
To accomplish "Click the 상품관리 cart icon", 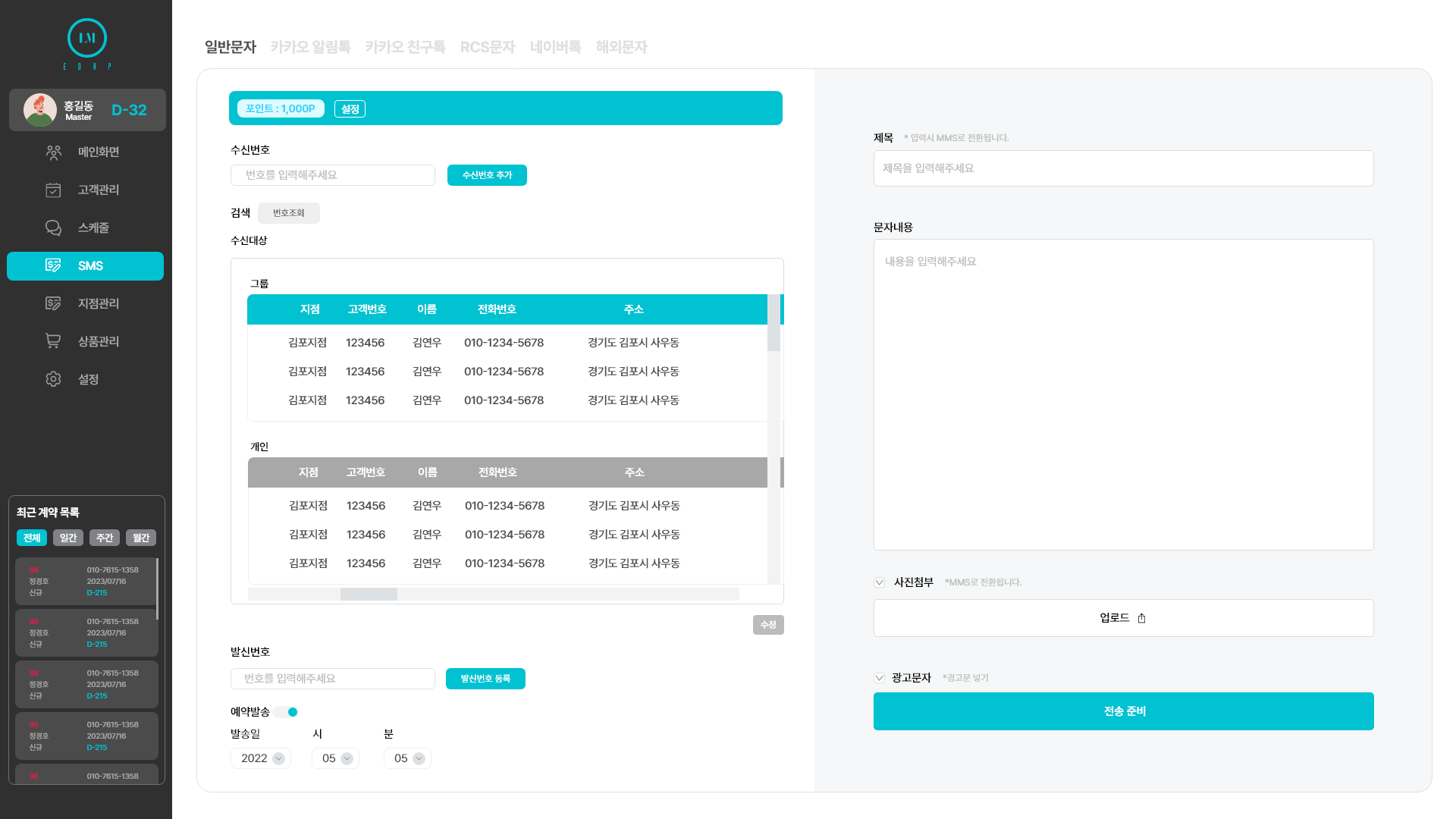I will (53, 341).
